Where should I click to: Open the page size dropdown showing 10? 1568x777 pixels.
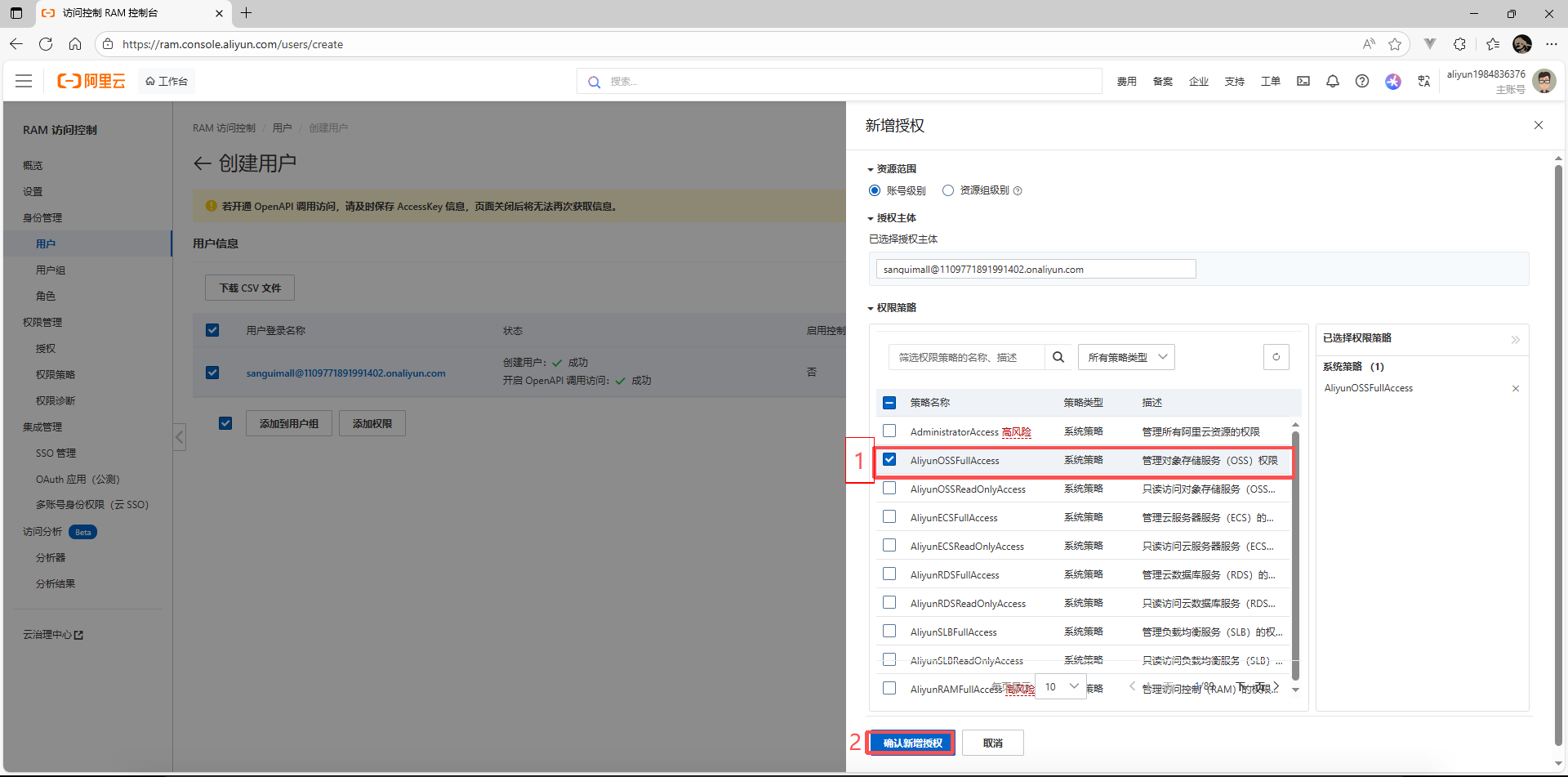1060,686
